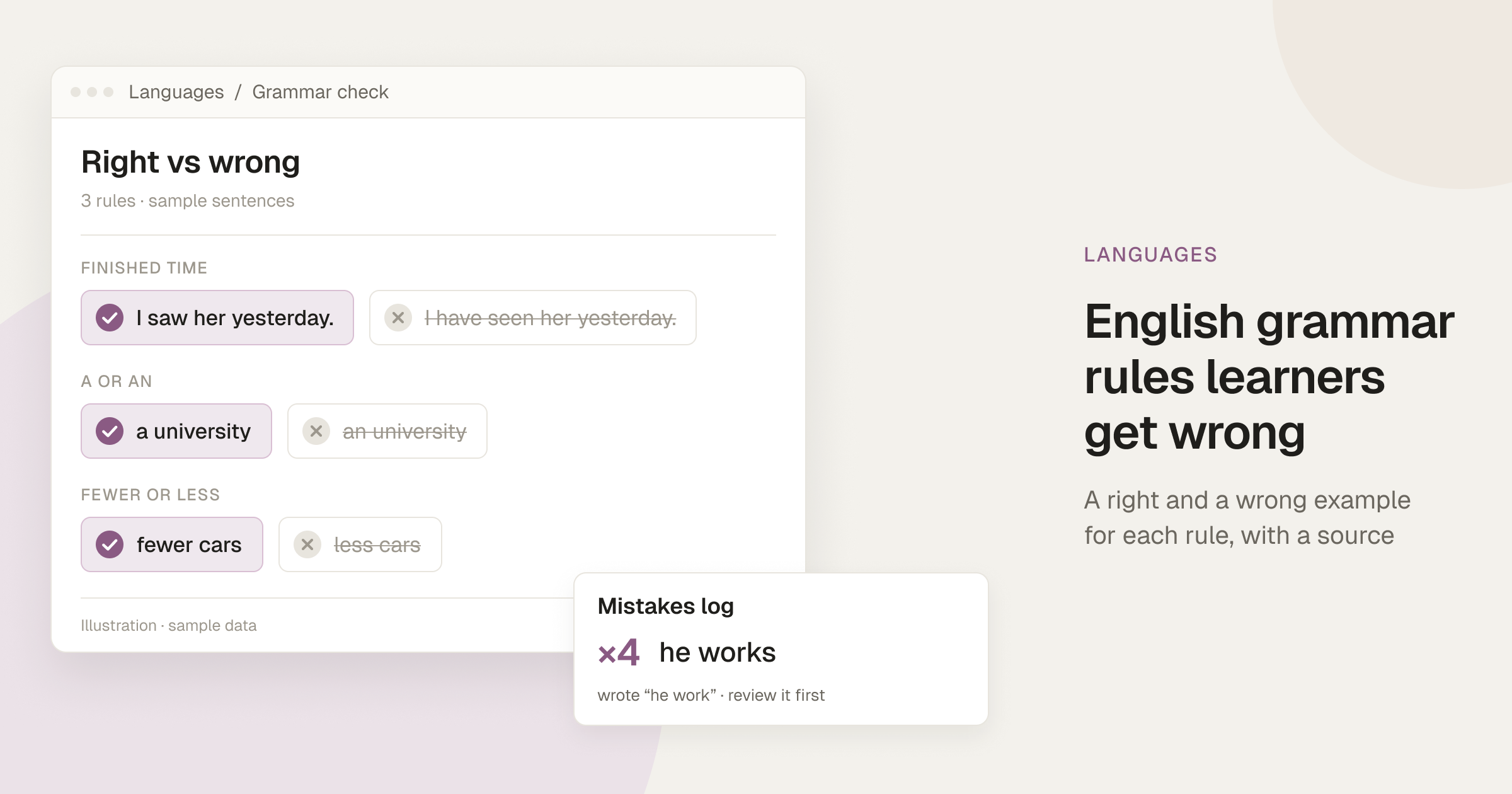Select the 'a university' correct chip
This screenshot has height=794, width=1512.
click(176, 431)
